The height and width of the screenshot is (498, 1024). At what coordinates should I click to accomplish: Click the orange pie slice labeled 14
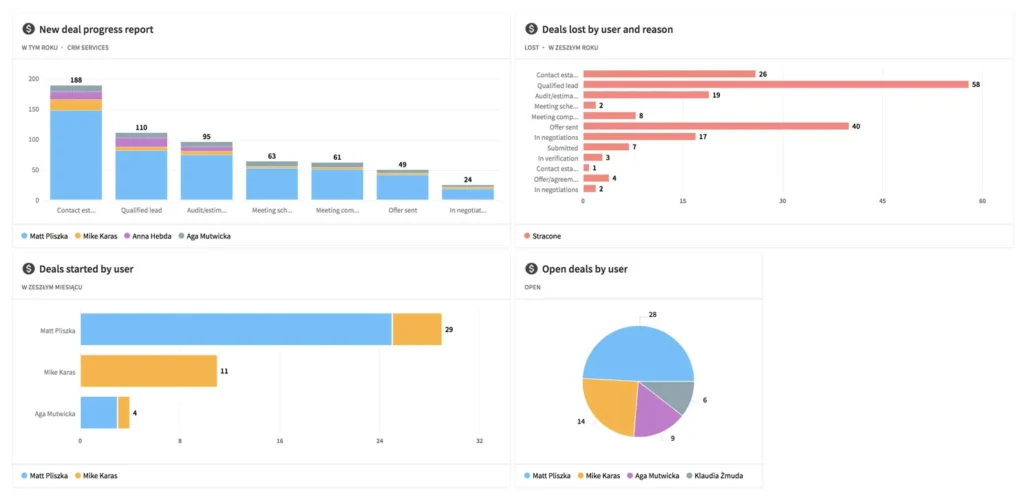(605, 405)
